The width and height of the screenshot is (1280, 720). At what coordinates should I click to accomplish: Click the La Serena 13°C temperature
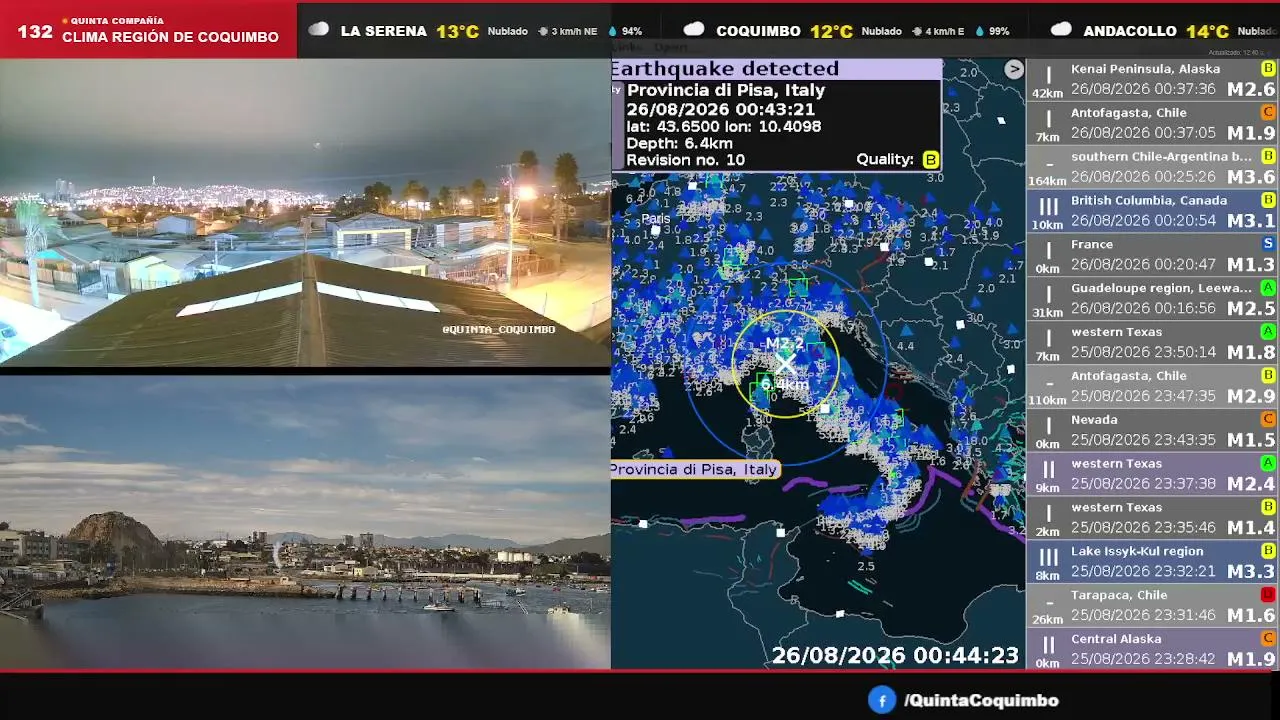point(457,31)
